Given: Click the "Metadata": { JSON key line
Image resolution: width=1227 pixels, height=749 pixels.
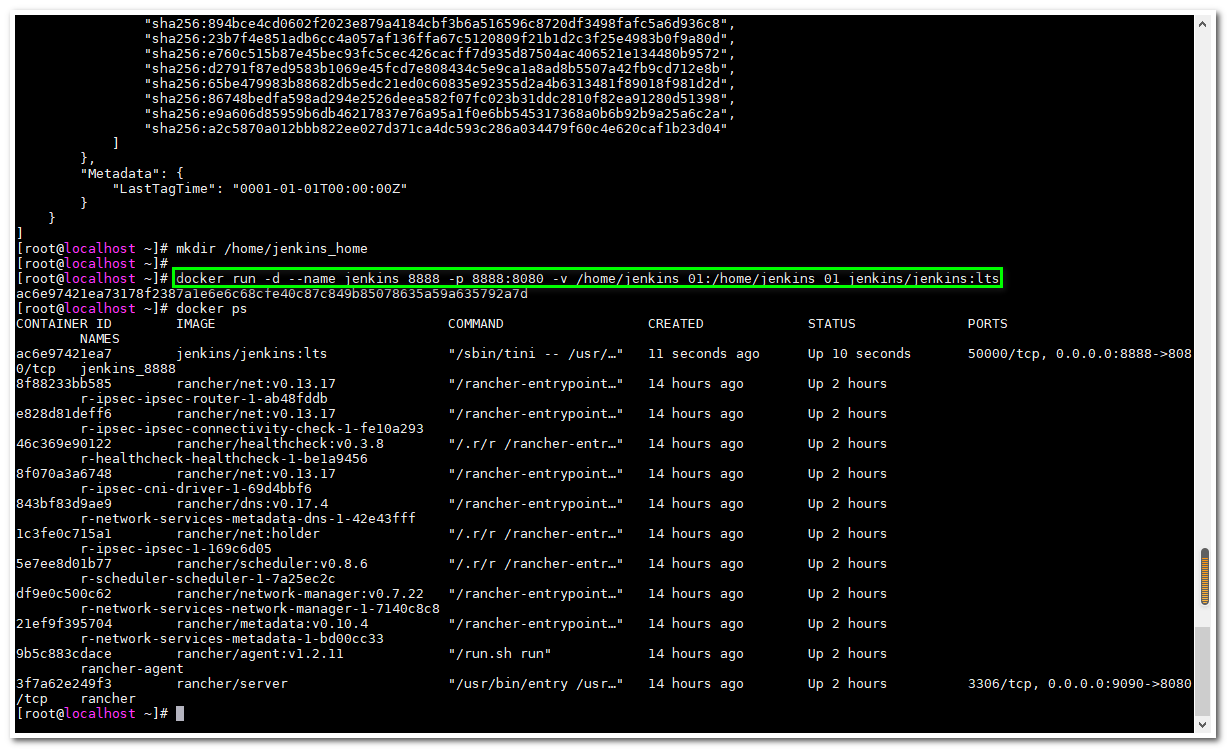Looking at the screenshot, I should click(x=132, y=173).
